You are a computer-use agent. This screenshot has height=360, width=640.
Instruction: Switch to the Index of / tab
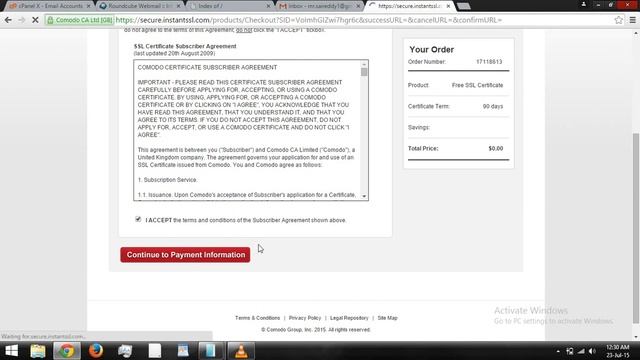(x=229, y=6)
